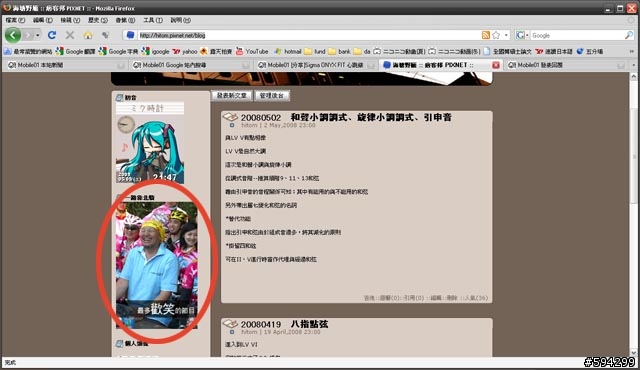Viewport: 640px width, 370px height.
Task: Open the yahoo-icon bookmark before 五分埔
Action: click(x=554, y=51)
